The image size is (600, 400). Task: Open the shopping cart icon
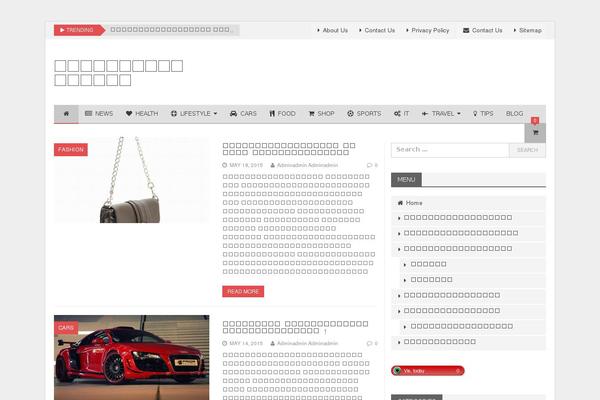pos(535,132)
